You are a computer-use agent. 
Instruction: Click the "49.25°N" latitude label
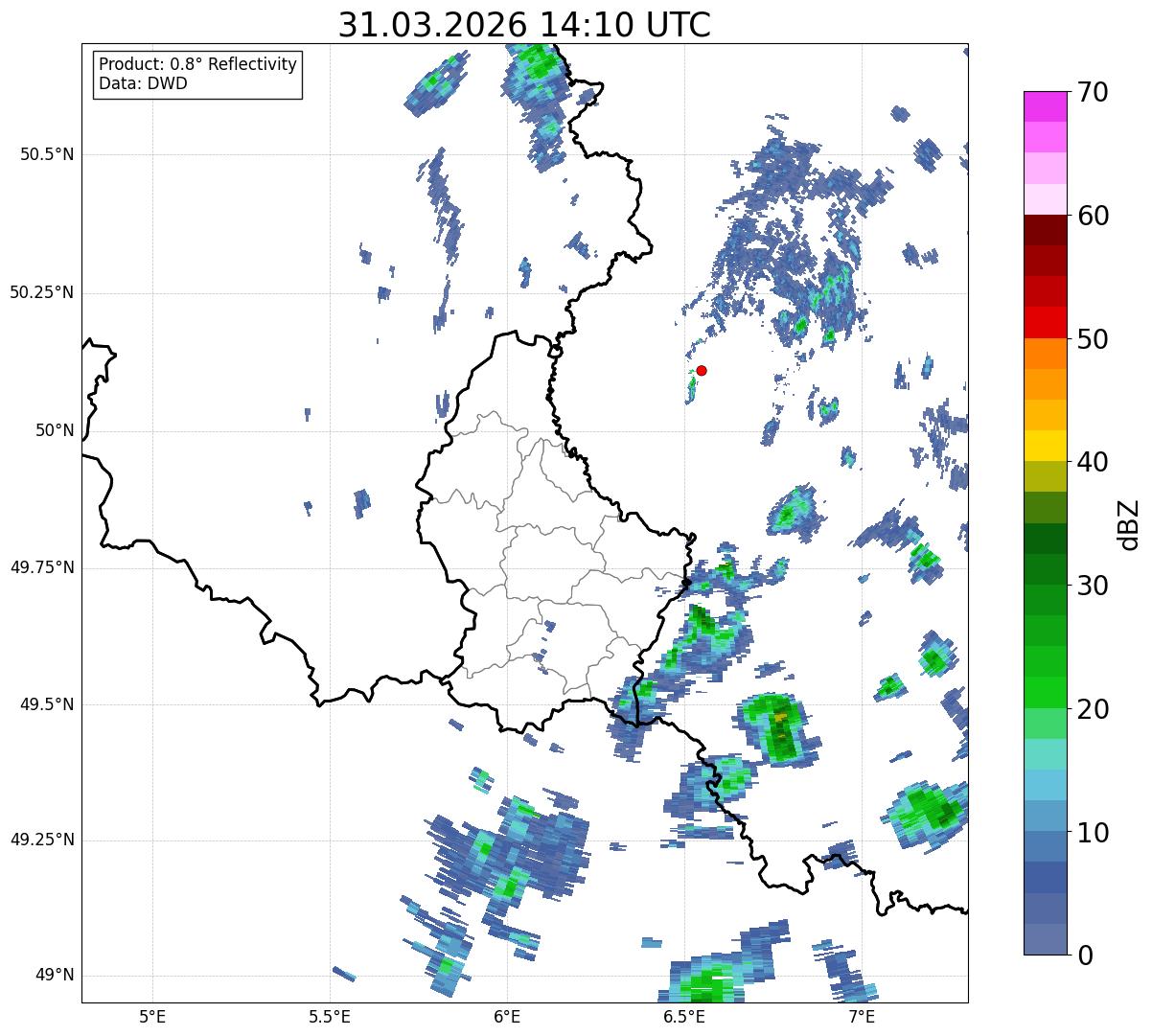42,840
